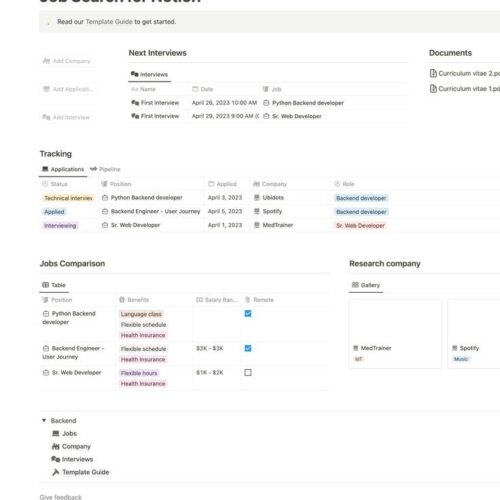The height and width of the screenshot is (500, 500).
Task: Open First interview row dated April 28
Action: coord(155,103)
